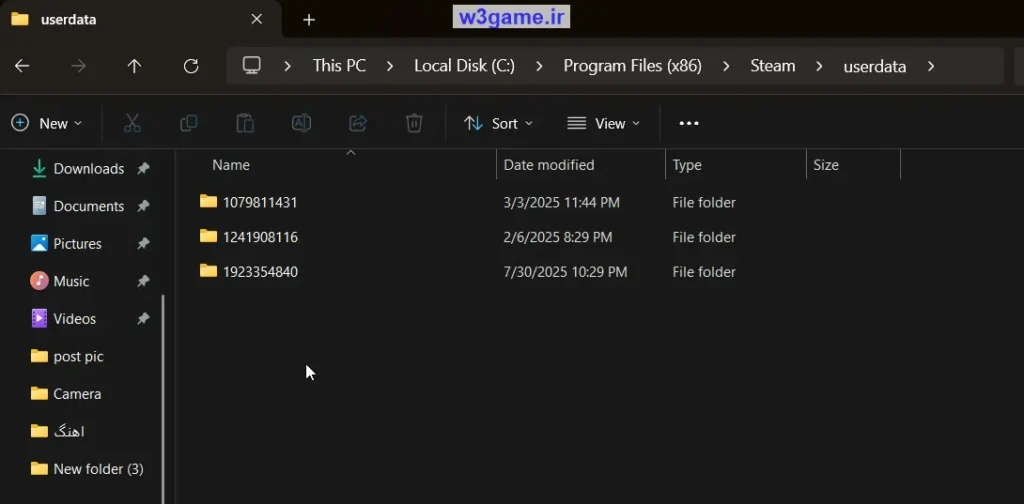The width and height of the screenshot is (1024, 504).
Task: Click the forward navigation arrow
Action: click(x=78, y=66)
